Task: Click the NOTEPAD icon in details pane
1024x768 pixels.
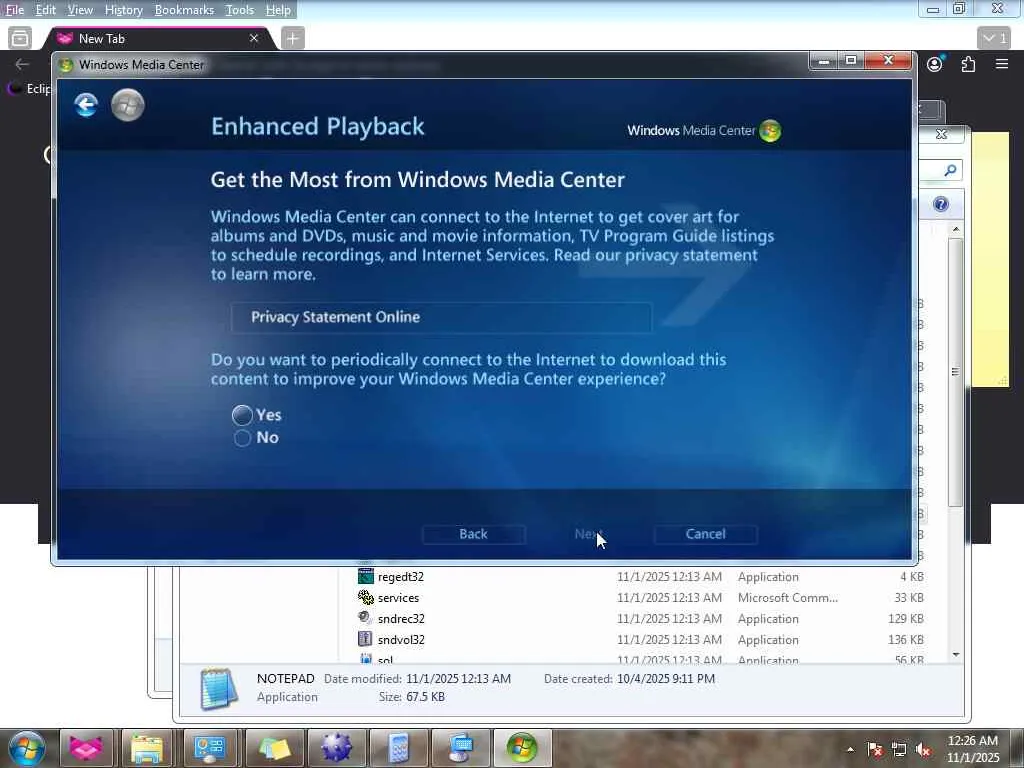Action: pos(218,688)
